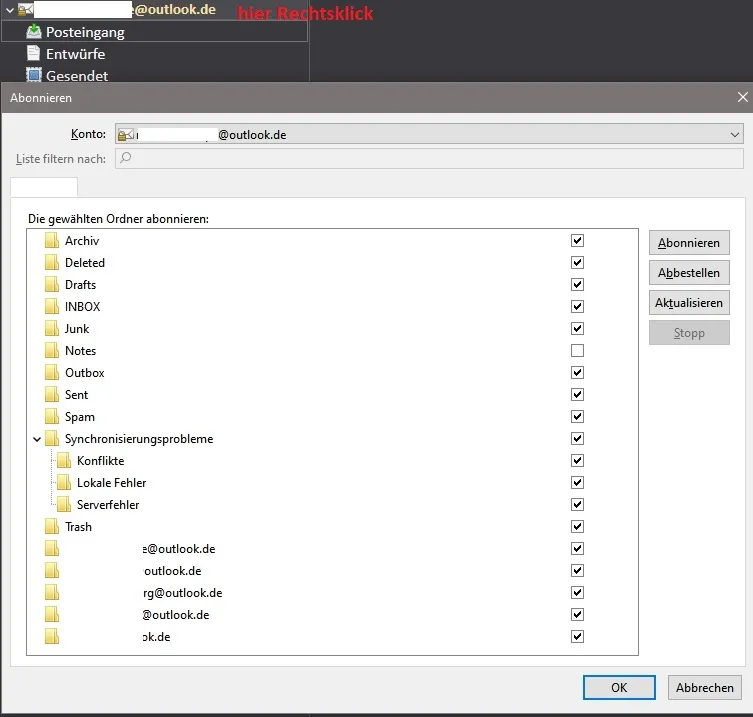The height and width of the screenshot is (717, 753).
Task: Collapse the Synchronisierungsprobleme folder tree
Action: (37, 439)
